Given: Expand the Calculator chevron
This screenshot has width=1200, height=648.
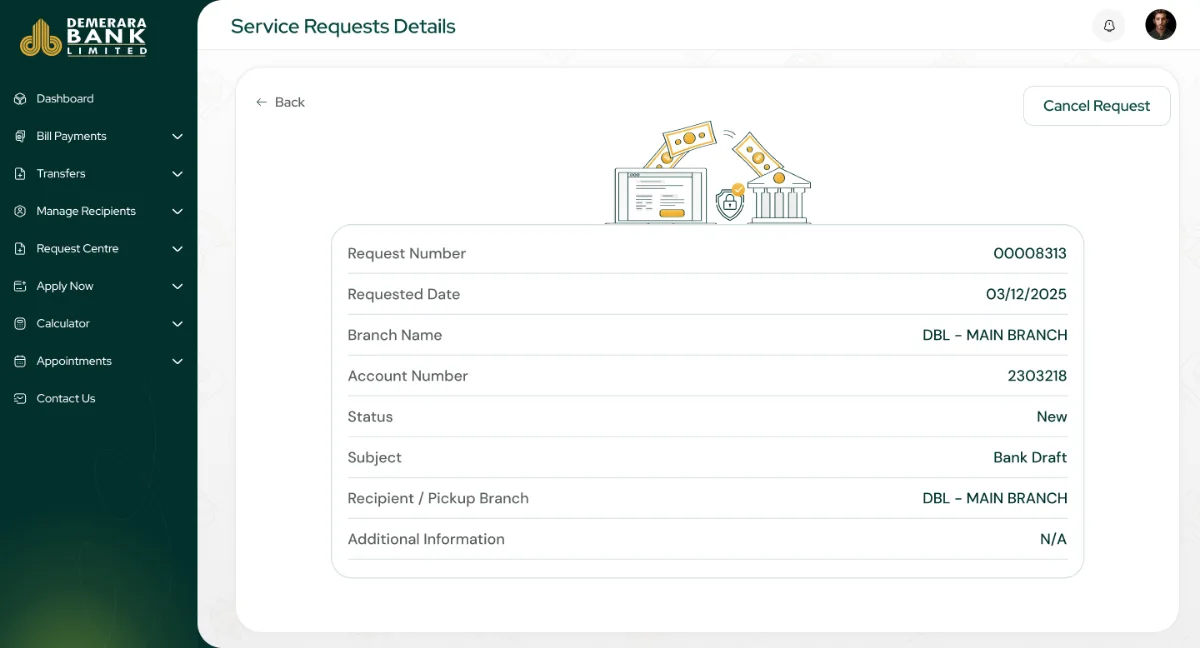Looking at the screenshot, I should (177, 324).
